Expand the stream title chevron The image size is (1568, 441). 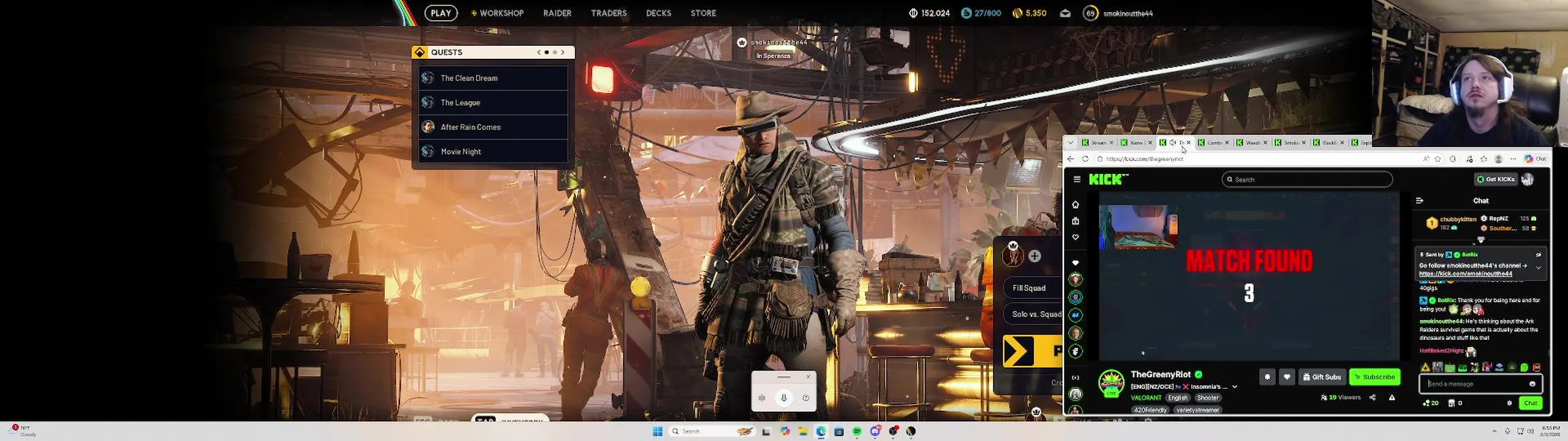coord(1235,386)
